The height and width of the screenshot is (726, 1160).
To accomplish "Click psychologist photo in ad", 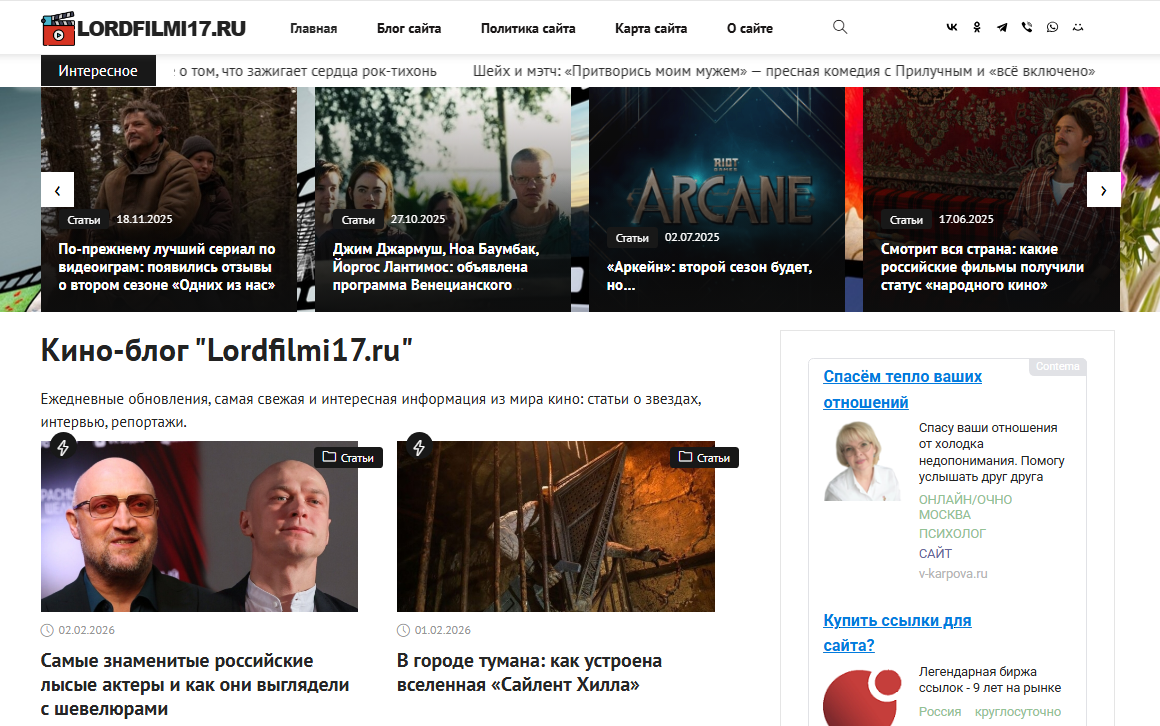I will coord(862,461).
